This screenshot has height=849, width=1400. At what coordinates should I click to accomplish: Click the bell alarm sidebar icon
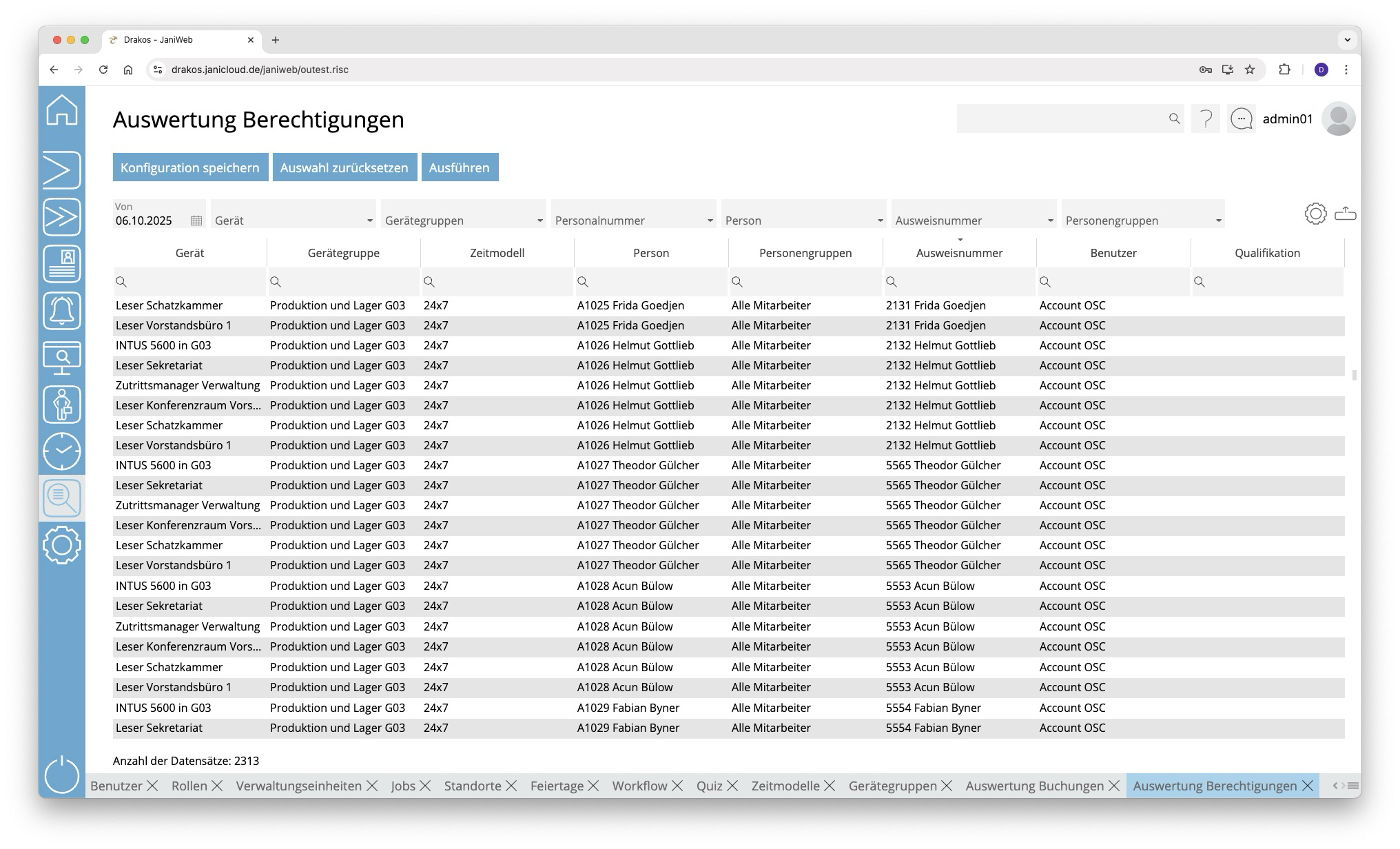(x=62, y=311)
